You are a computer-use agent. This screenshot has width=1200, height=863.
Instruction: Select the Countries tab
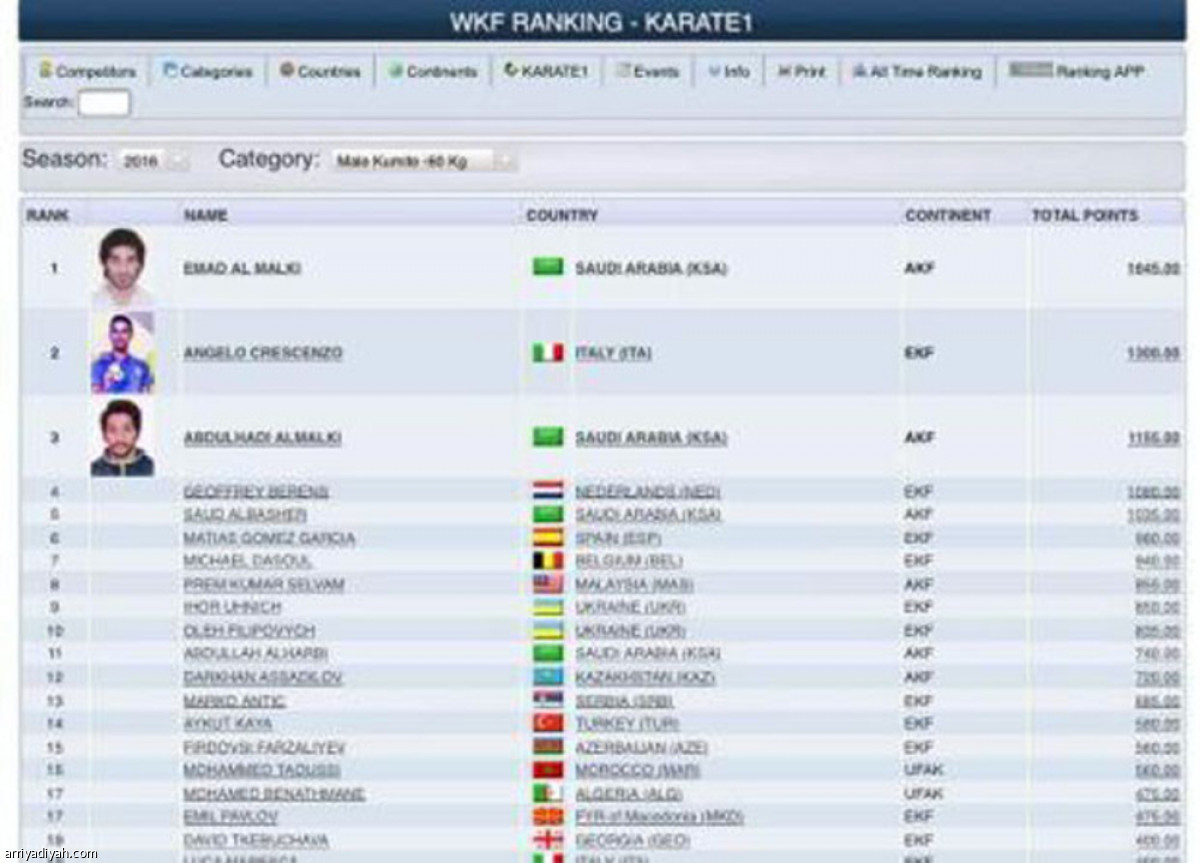(320, 72)
